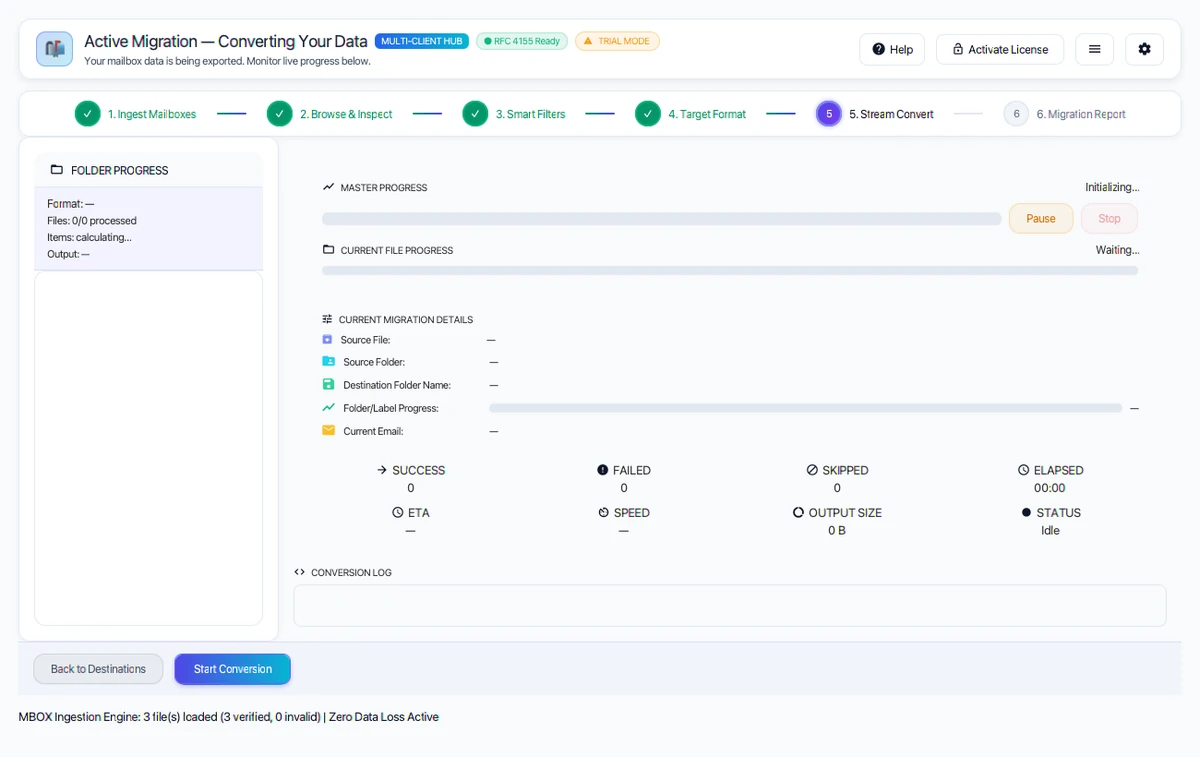Viewport: 1200px width, 757px height.
Task: Click the Status dot icon
Action: point(1026,512)
